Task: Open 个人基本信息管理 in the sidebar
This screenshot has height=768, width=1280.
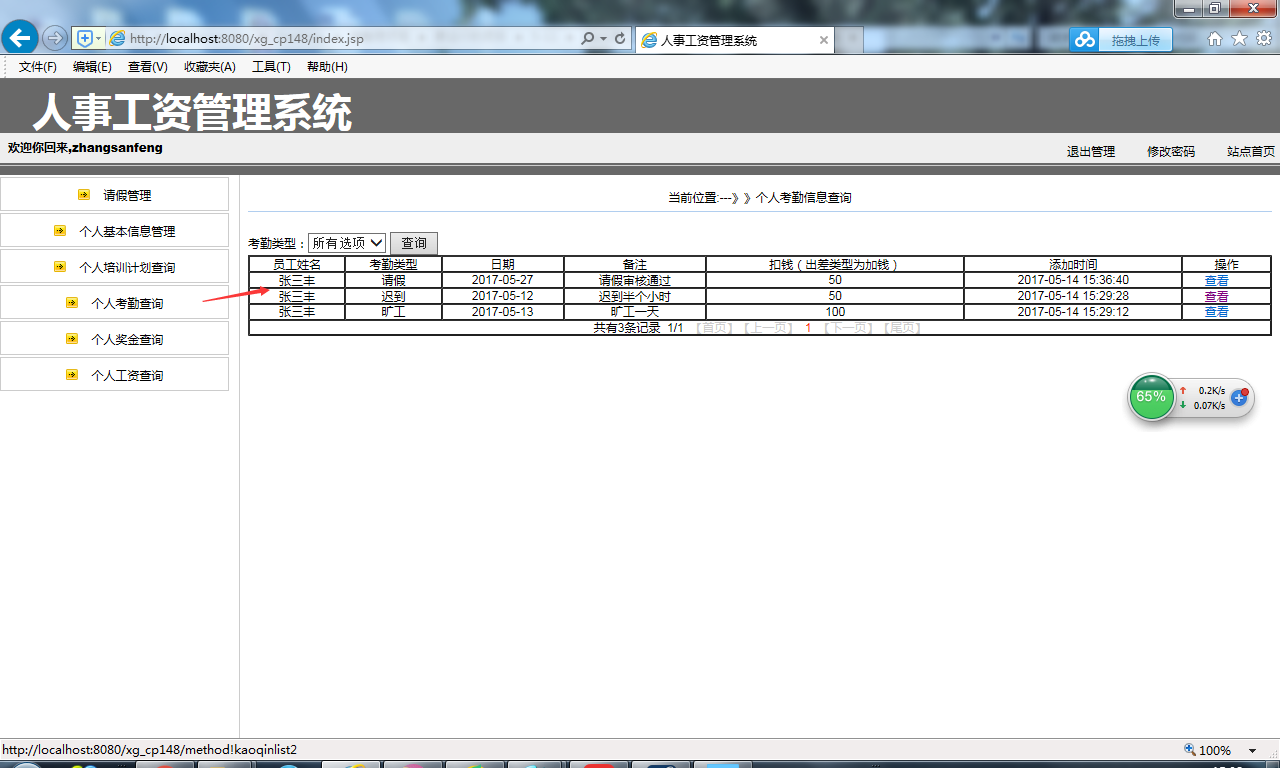Action: point(127,232)
